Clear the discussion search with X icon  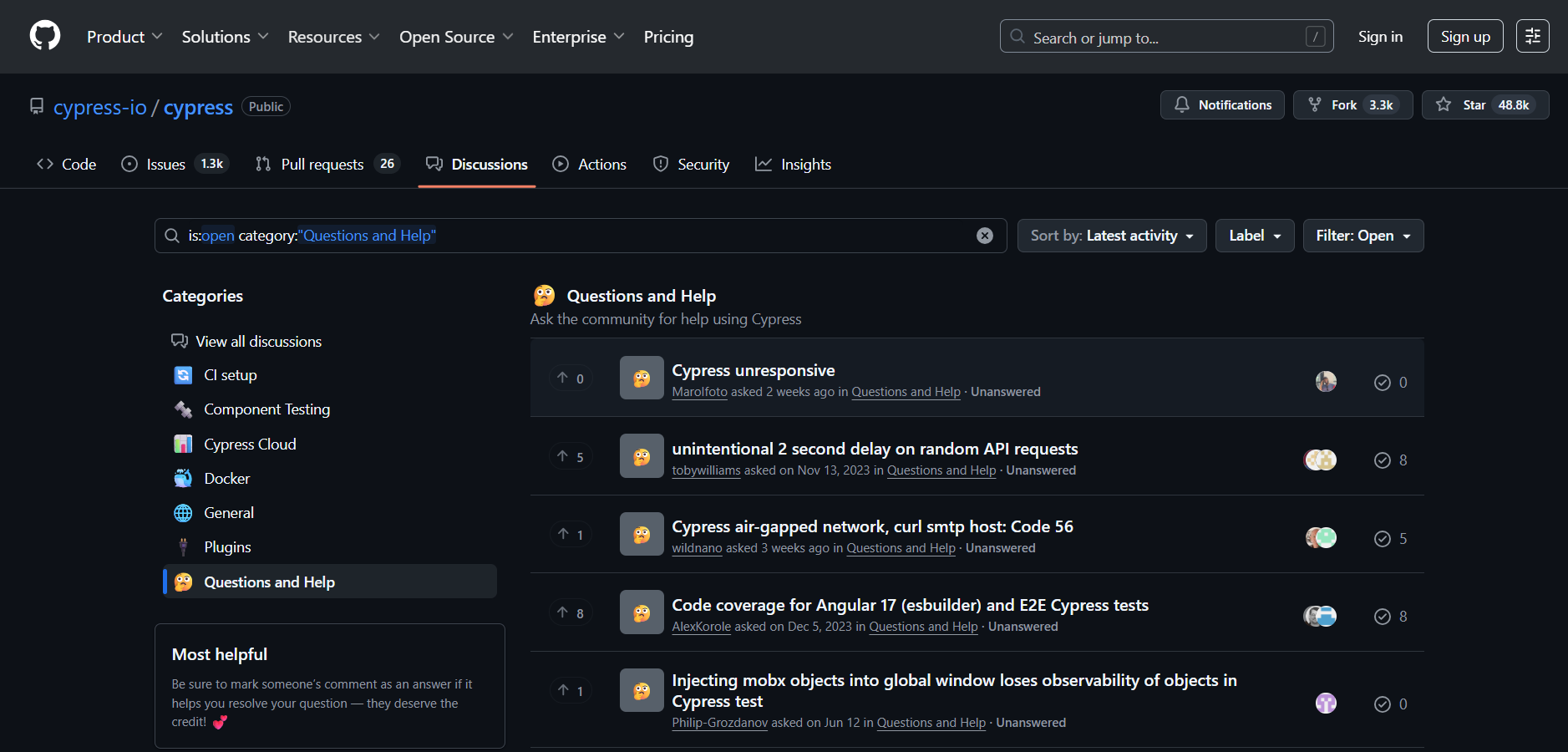point(985,236)
